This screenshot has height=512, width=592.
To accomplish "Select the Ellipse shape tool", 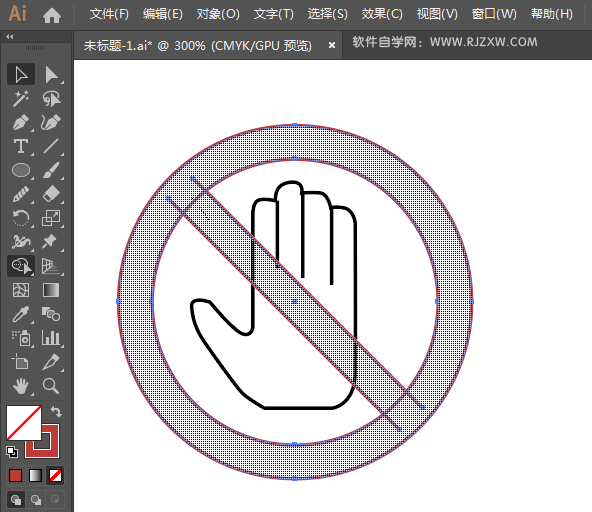I will 21,170.
